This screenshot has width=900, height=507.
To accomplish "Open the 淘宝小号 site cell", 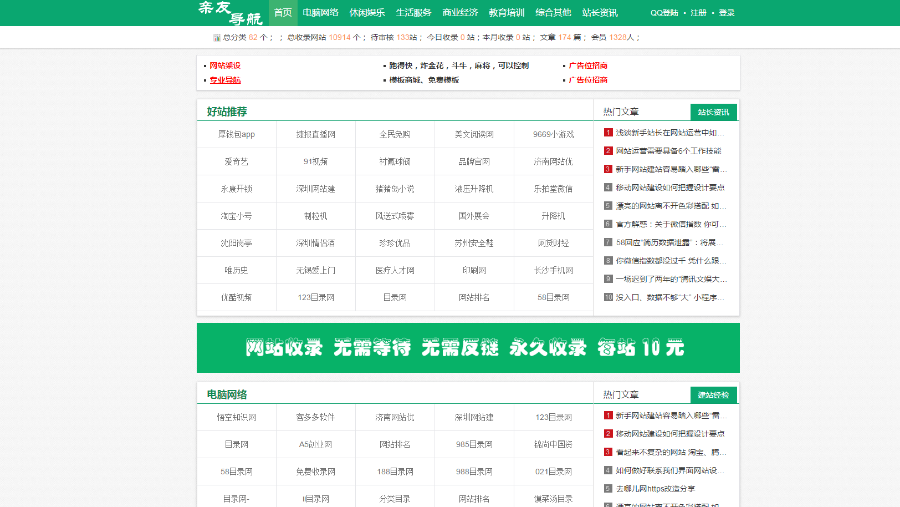I will [x=236, y=216].
